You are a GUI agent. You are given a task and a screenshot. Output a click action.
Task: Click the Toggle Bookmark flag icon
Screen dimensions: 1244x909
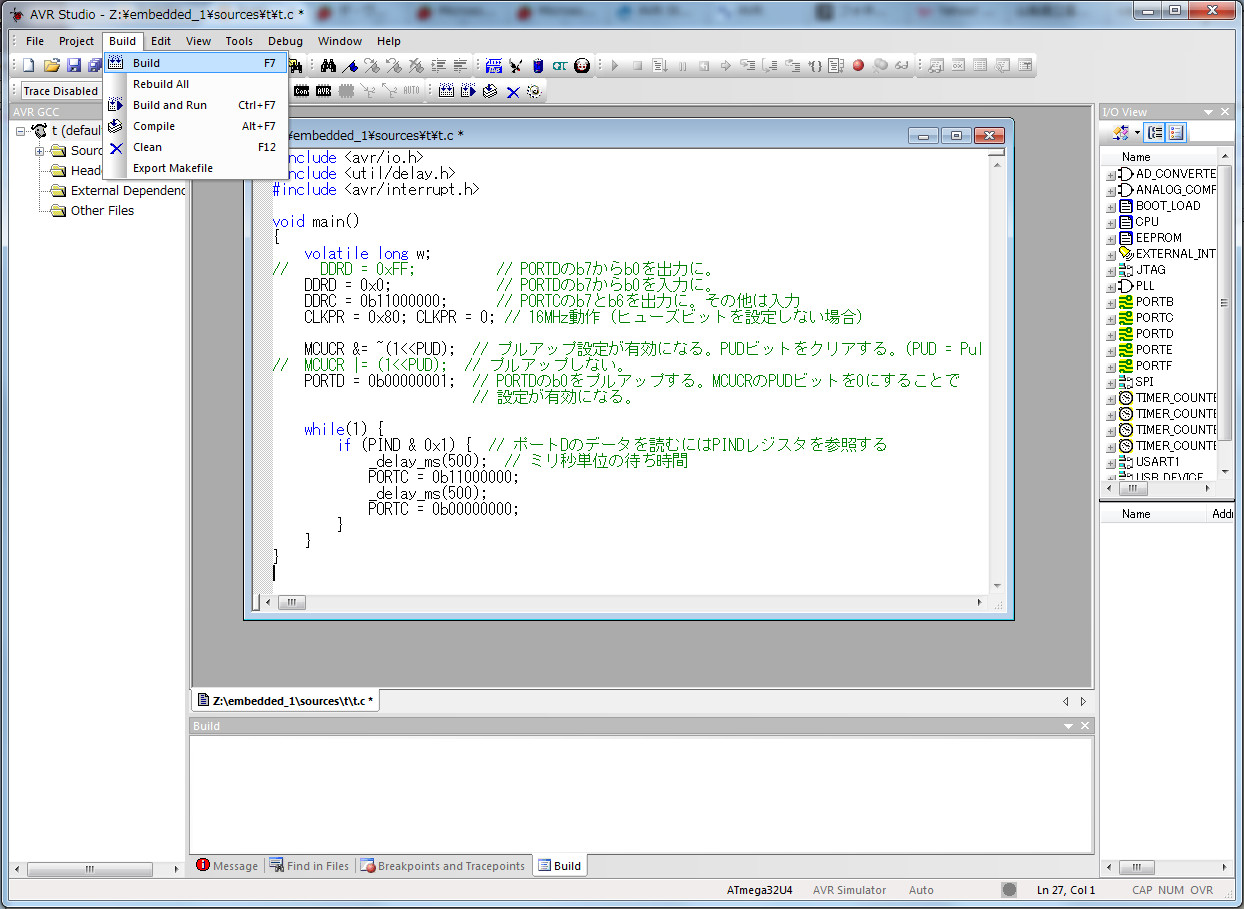[x=349, y=66]
